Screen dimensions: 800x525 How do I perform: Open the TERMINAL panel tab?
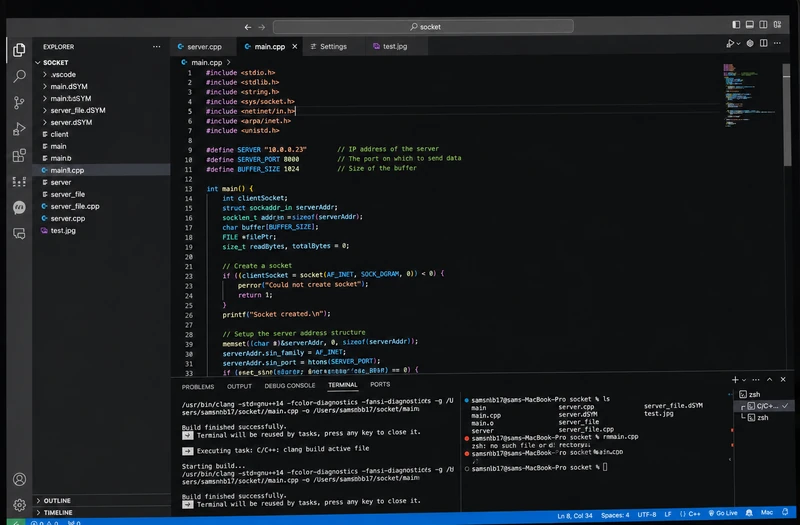tap(342, 385)
